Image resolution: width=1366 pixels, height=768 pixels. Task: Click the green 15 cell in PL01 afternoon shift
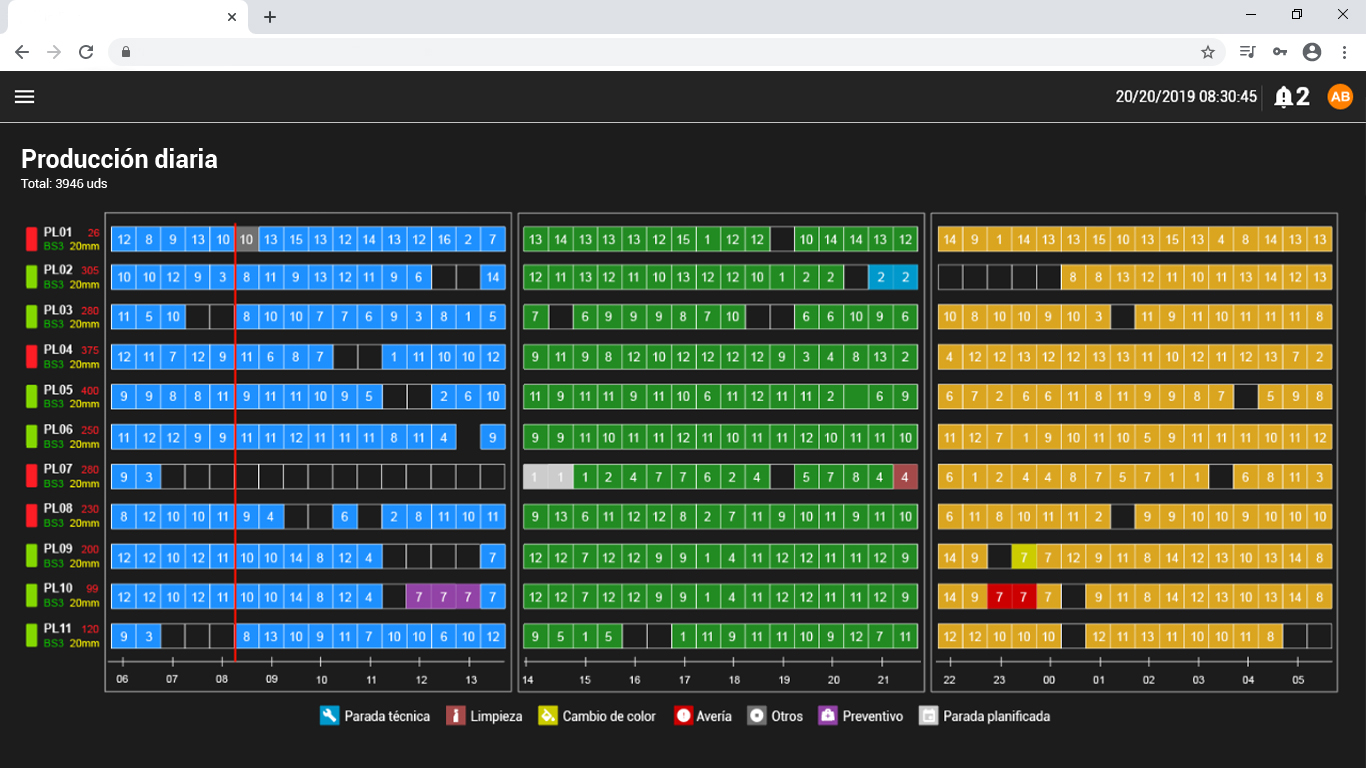(x=683, y=239)
